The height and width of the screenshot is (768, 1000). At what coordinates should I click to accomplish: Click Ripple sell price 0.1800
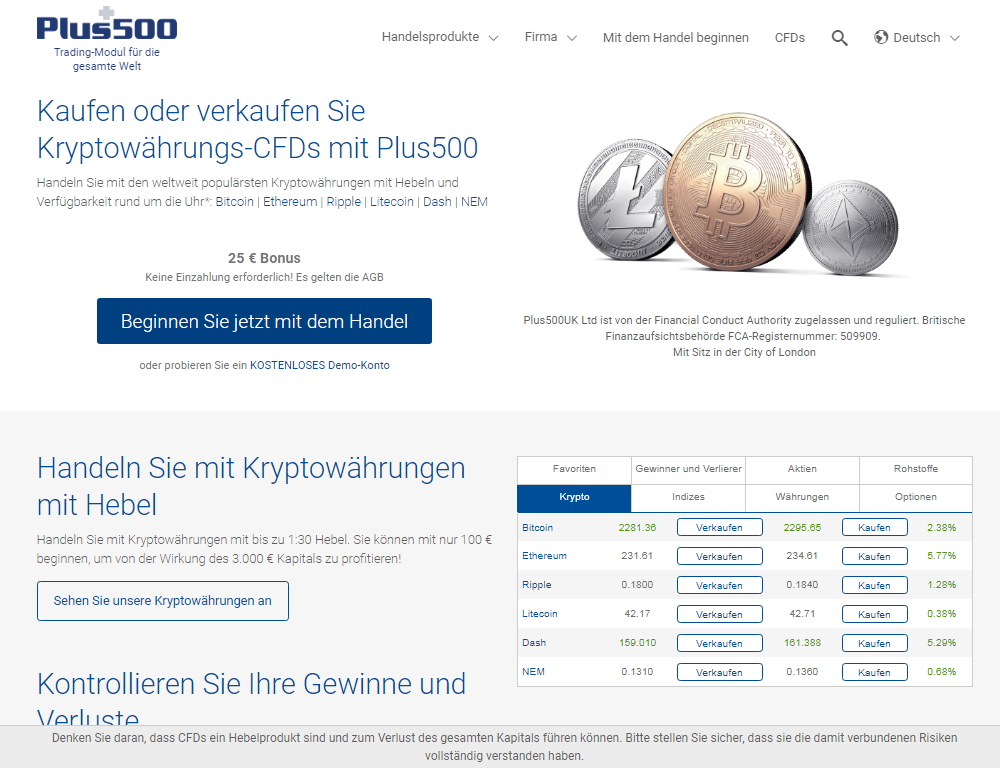point(637,585)
